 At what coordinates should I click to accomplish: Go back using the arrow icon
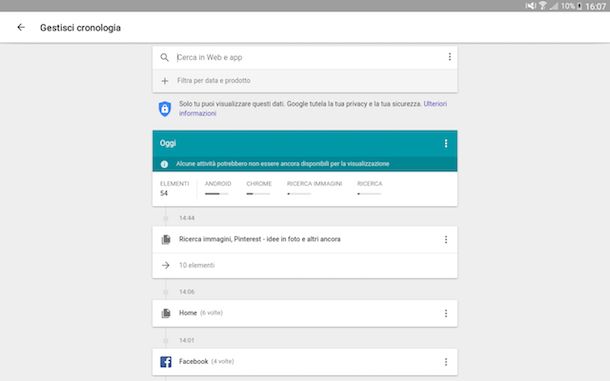[x=21, y=27]
